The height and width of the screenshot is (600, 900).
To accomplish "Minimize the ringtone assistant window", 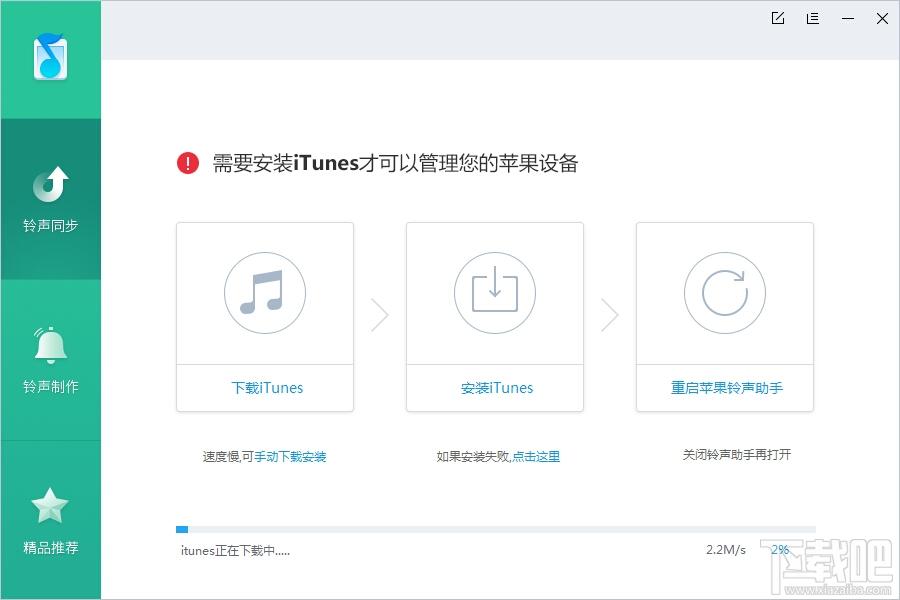I will point(848,18).
